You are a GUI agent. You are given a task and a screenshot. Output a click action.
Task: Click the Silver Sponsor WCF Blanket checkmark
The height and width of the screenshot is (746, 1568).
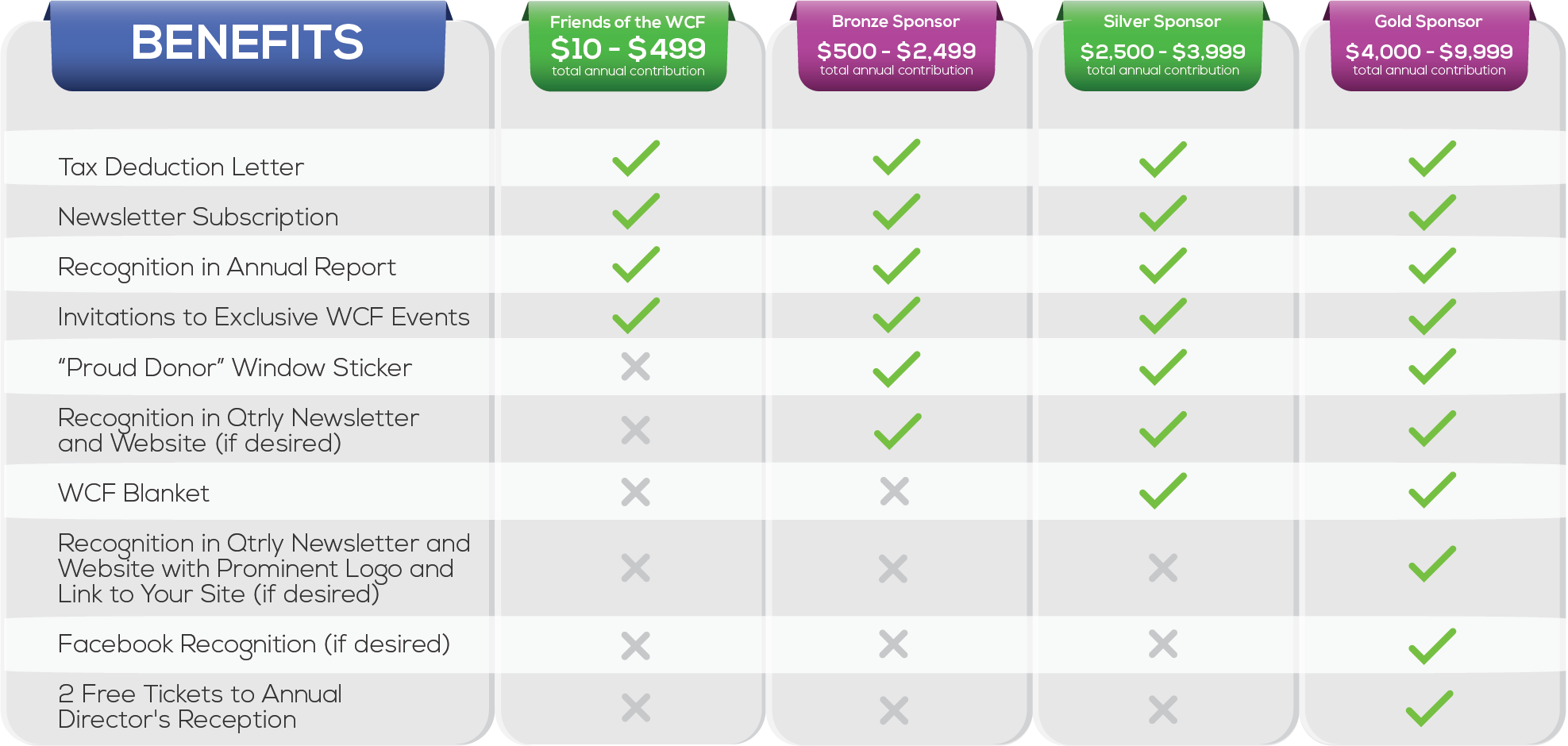click(x=1163, y=490)
